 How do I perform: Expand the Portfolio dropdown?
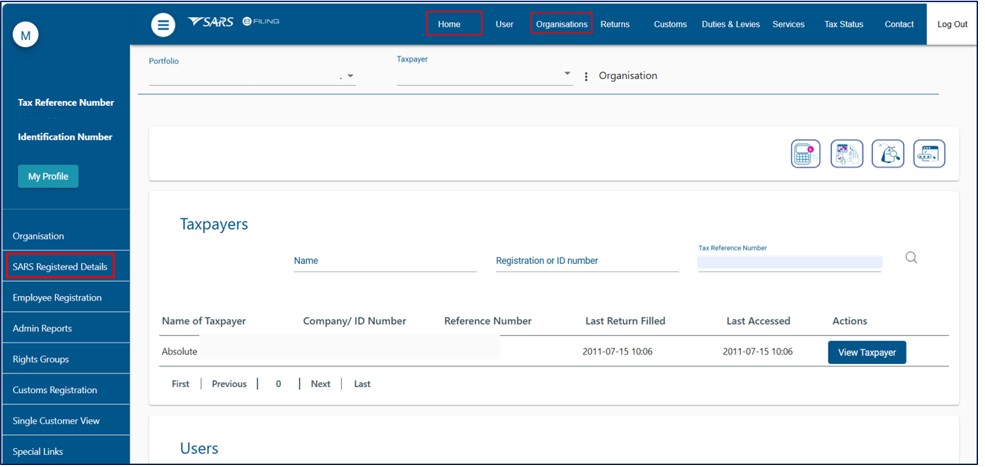pyautogui.click(x=351, y=76)
